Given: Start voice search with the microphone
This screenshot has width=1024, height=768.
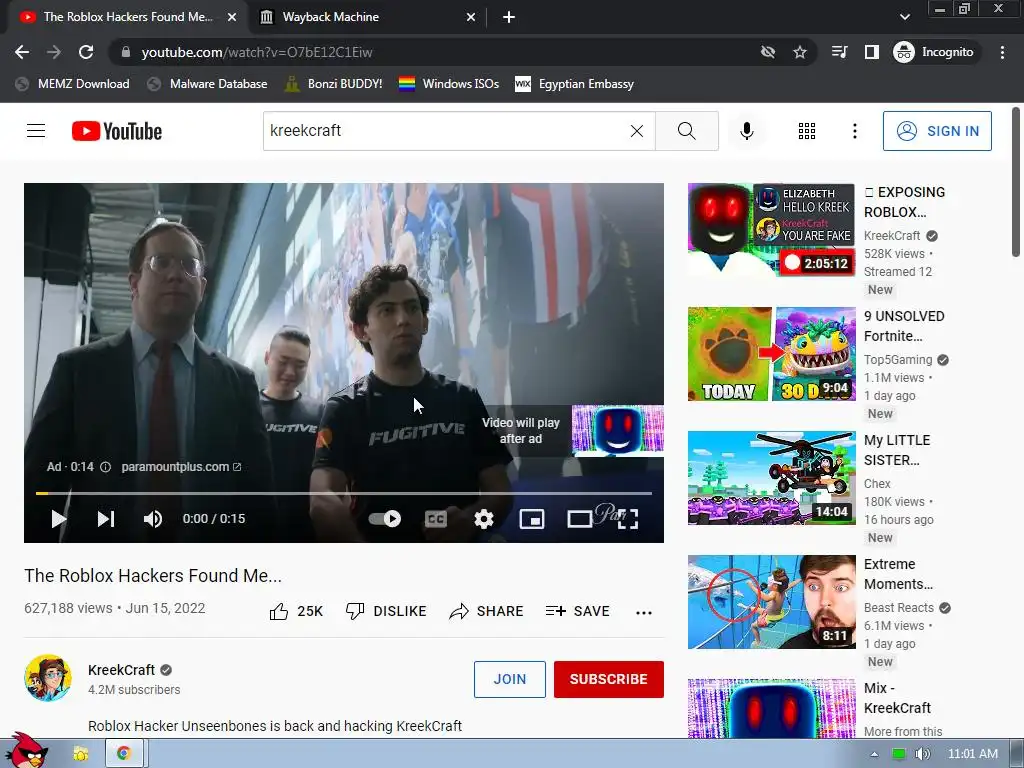Looking at the screenshot, I should (x=746, y=131).
